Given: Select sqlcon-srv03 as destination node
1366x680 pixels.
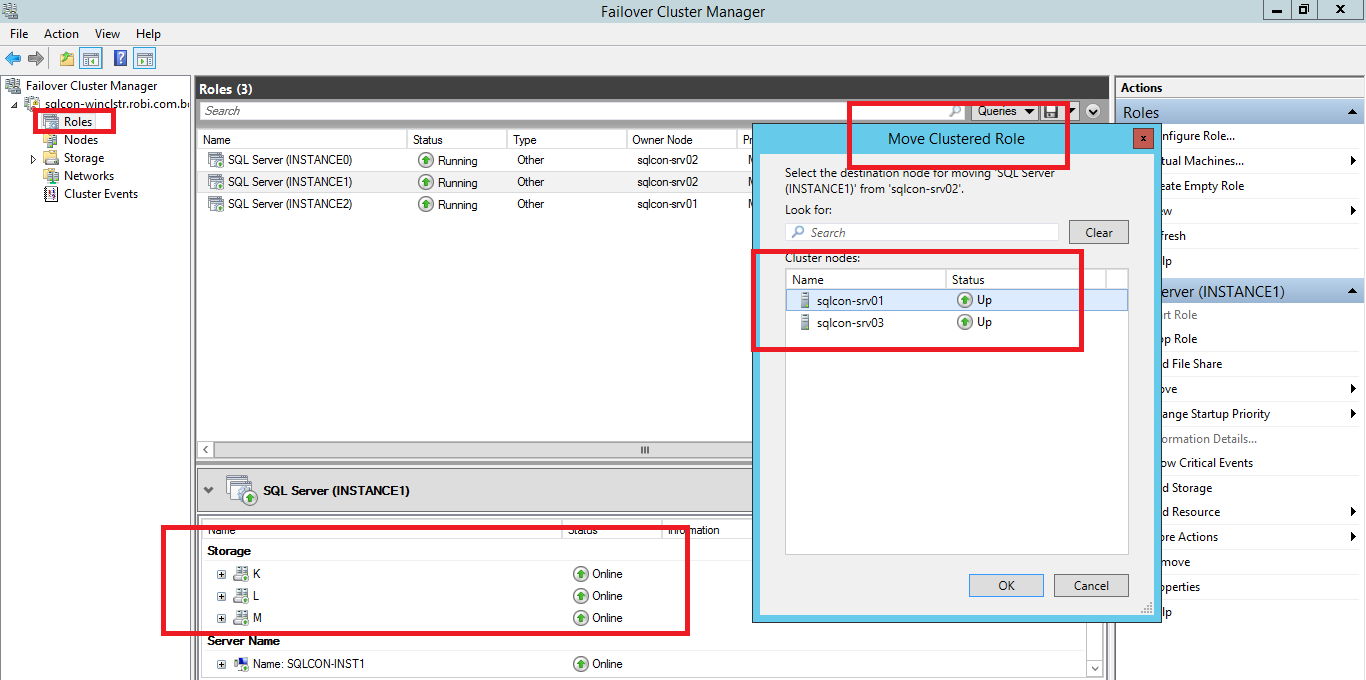Looking at the screenshot, I should point(957,322).
